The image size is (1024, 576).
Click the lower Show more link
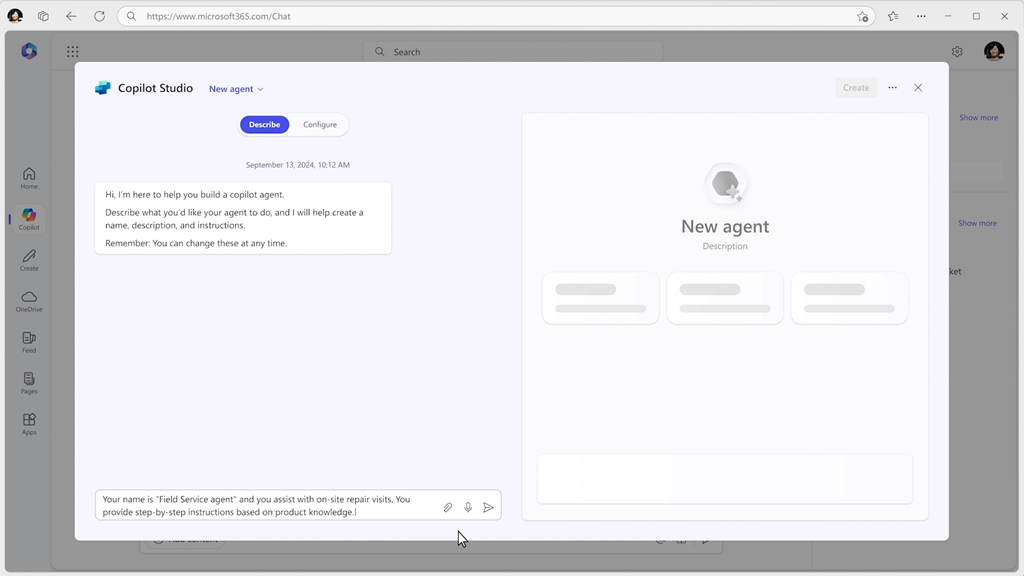(x=977, y=223)
